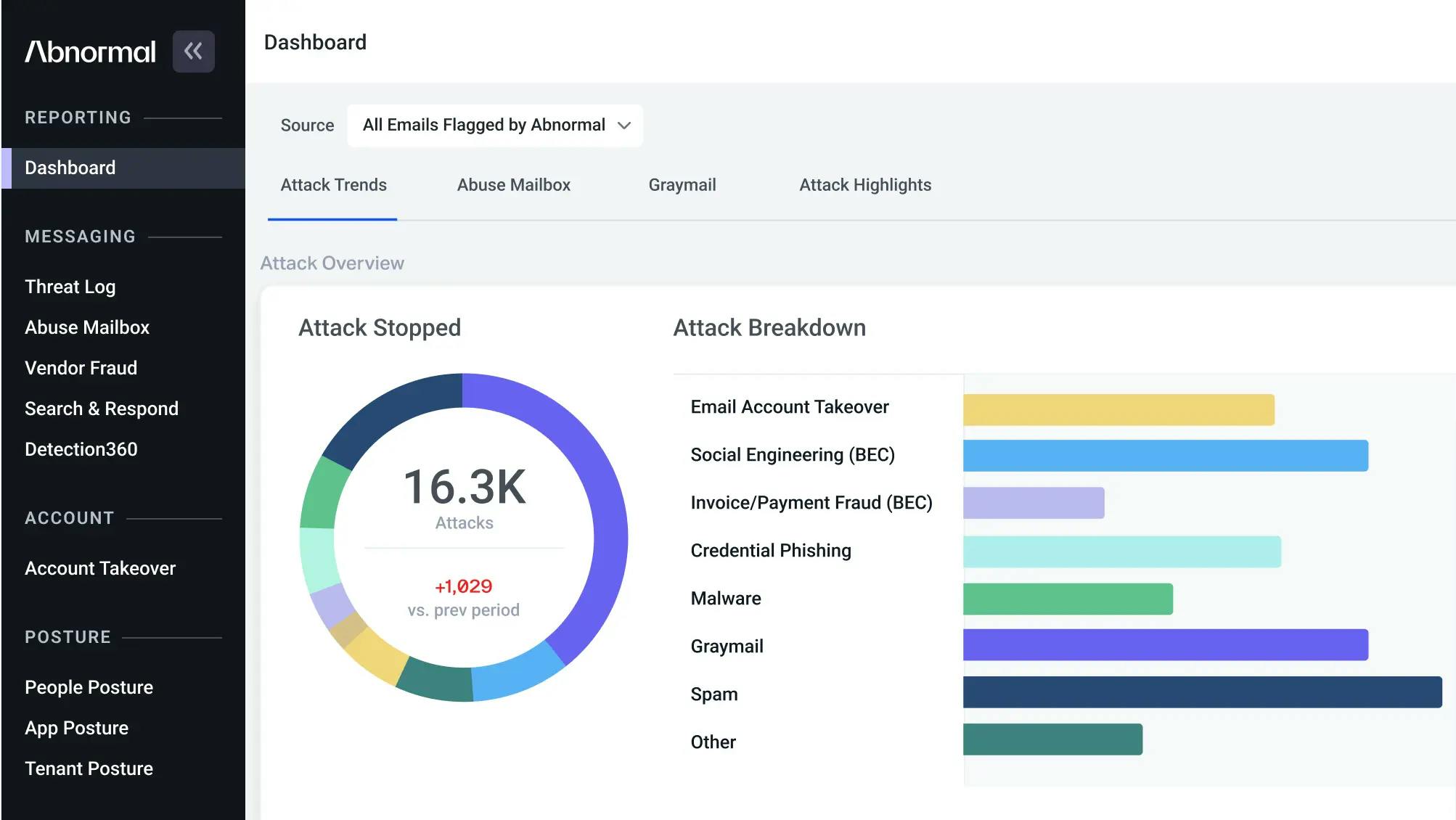This screenshot has width=1456, height=820.
Task: Open Threat Log in the sidebar
Action: (x=70, y=287)
